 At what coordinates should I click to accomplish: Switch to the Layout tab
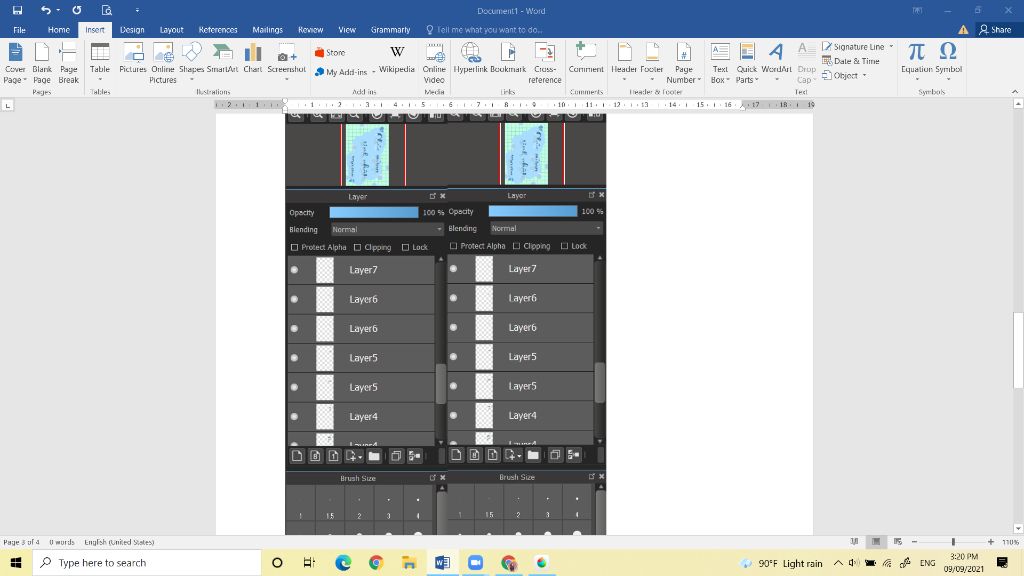coord(171,29)
